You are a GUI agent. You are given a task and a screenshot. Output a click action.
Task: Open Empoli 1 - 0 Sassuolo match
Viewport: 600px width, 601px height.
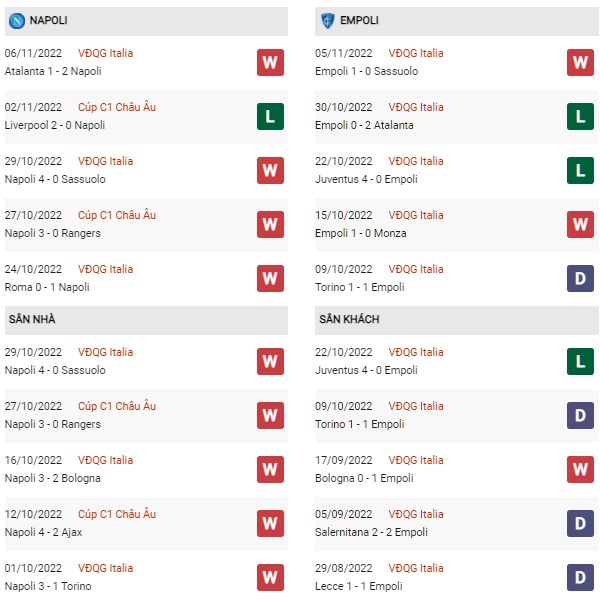367,71
